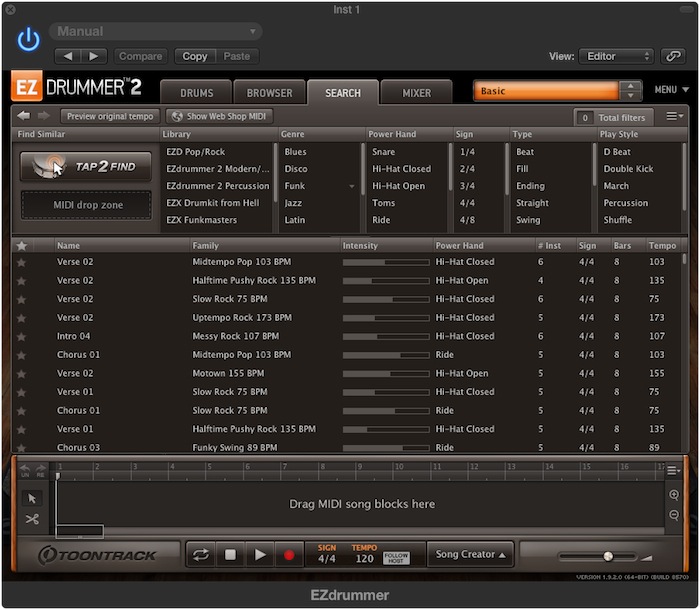
Task: Click the timeline Undo icon
Action: click(x=25, y=470)
